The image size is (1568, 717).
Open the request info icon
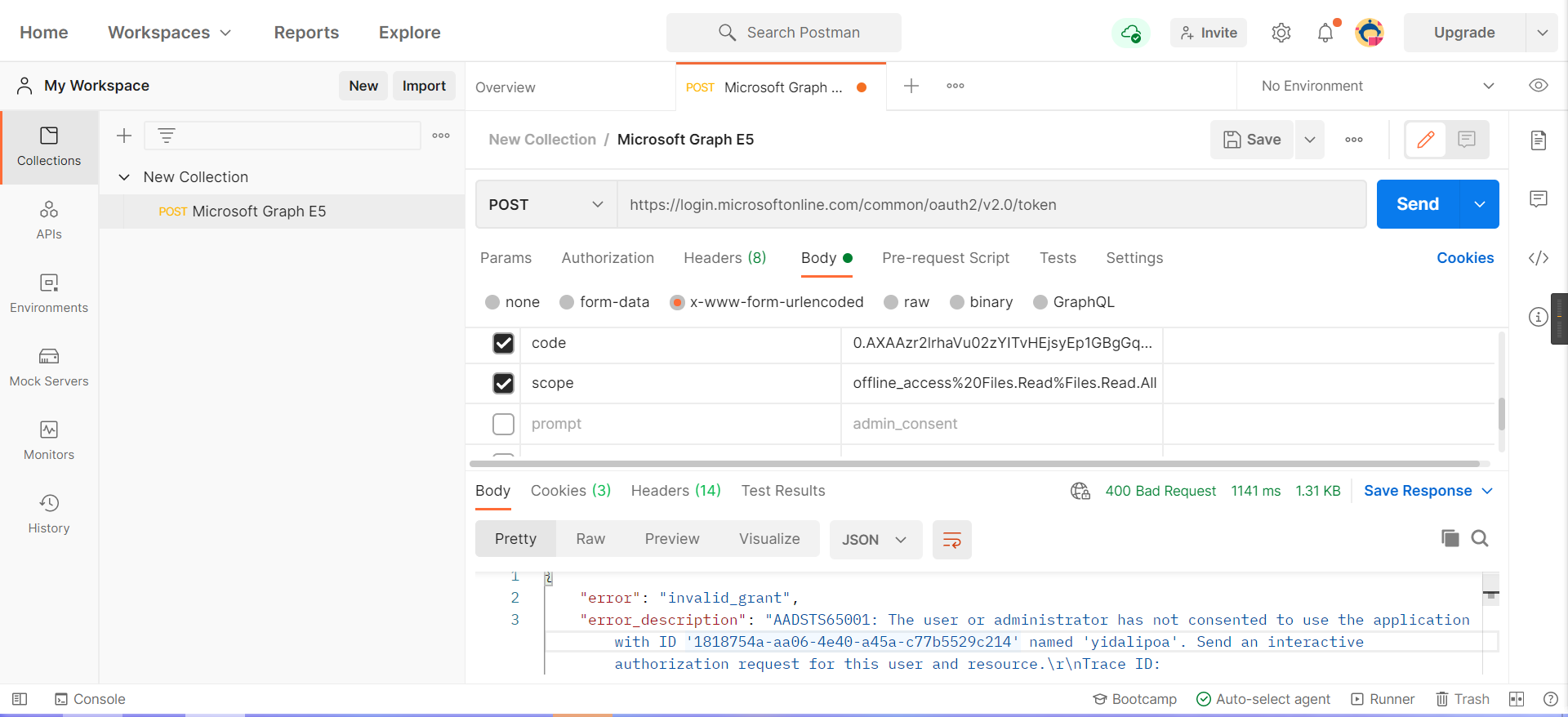(x=1539, y=317)
